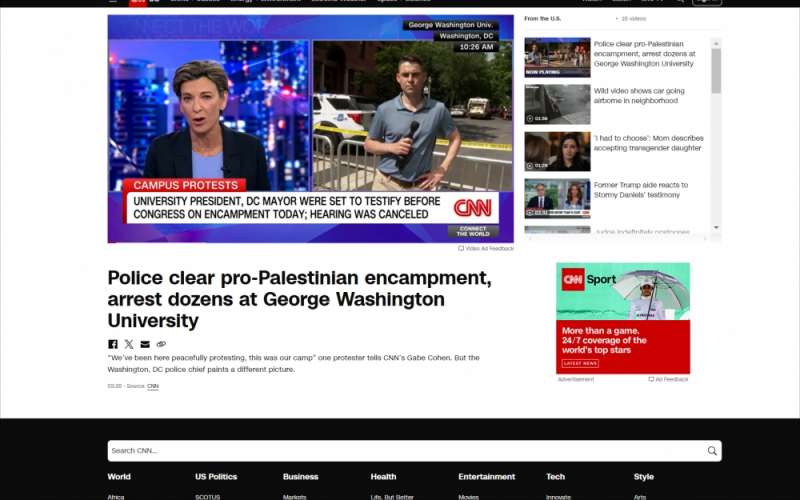
Task: Click the main headline about George Washington University
Action: pyautogui.click(x=299, y=299)
